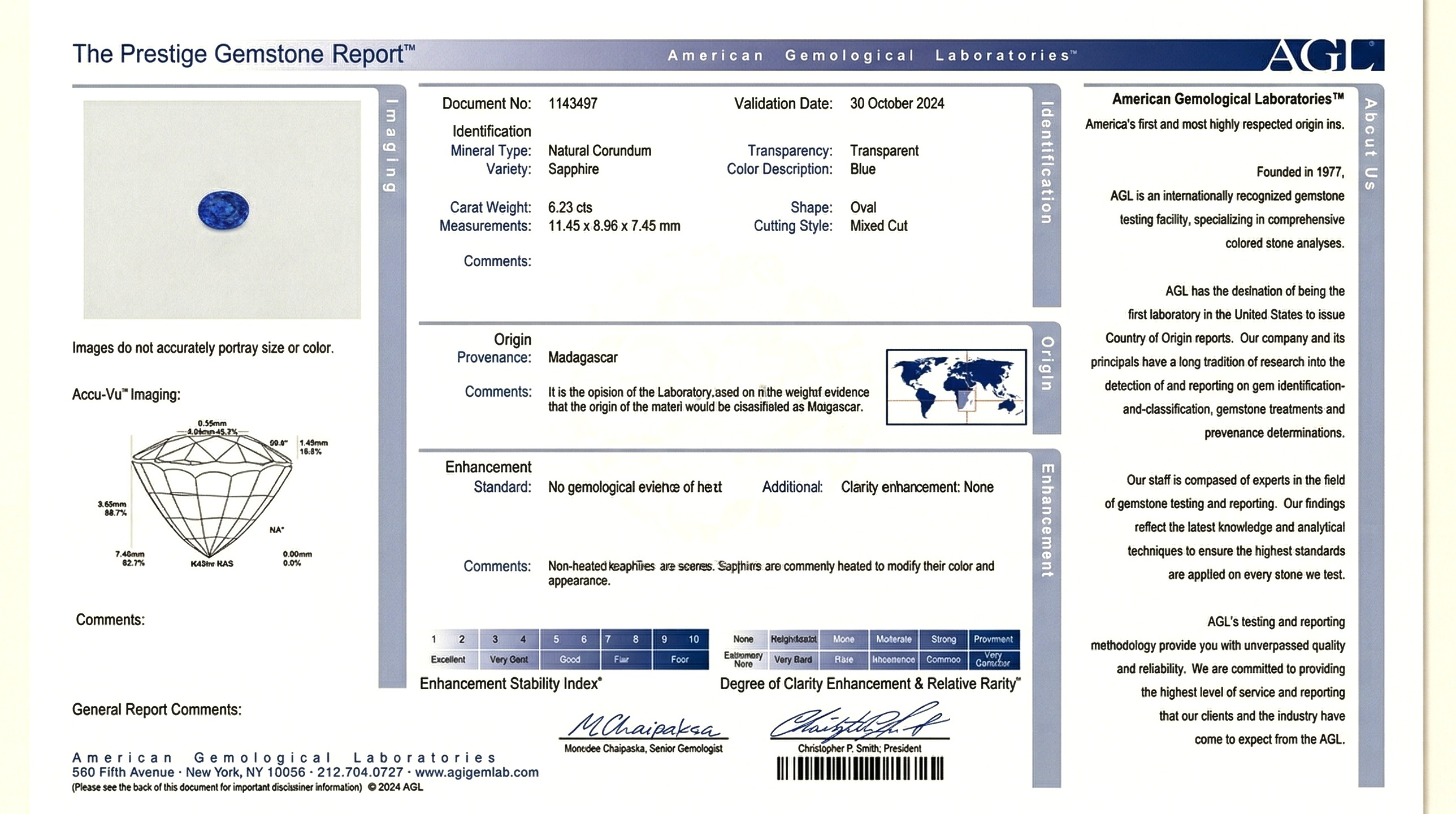Open the blue sapphire photo
Screen dimensions: 1456x814
pos(222,210)
